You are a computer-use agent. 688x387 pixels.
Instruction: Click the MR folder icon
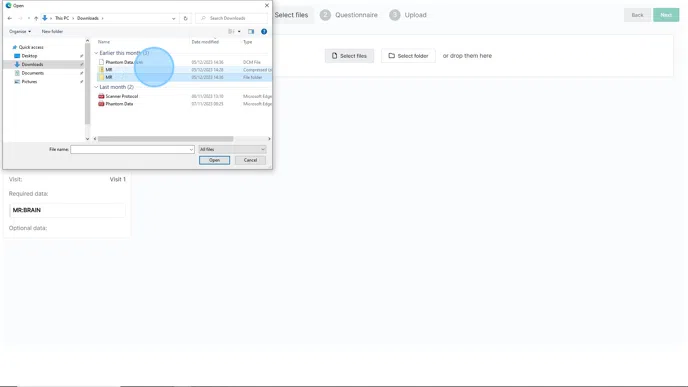[x=101, y=77]
